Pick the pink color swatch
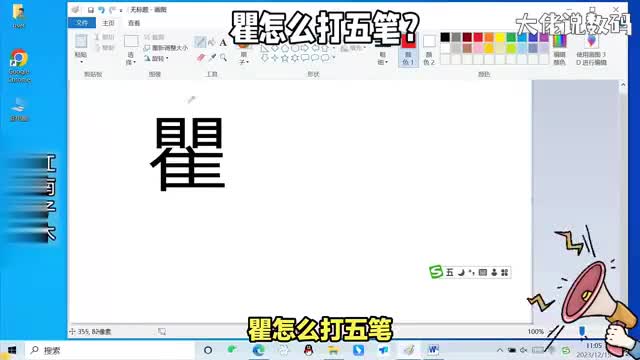Screen dimensions: 640x360 point(478,49)
